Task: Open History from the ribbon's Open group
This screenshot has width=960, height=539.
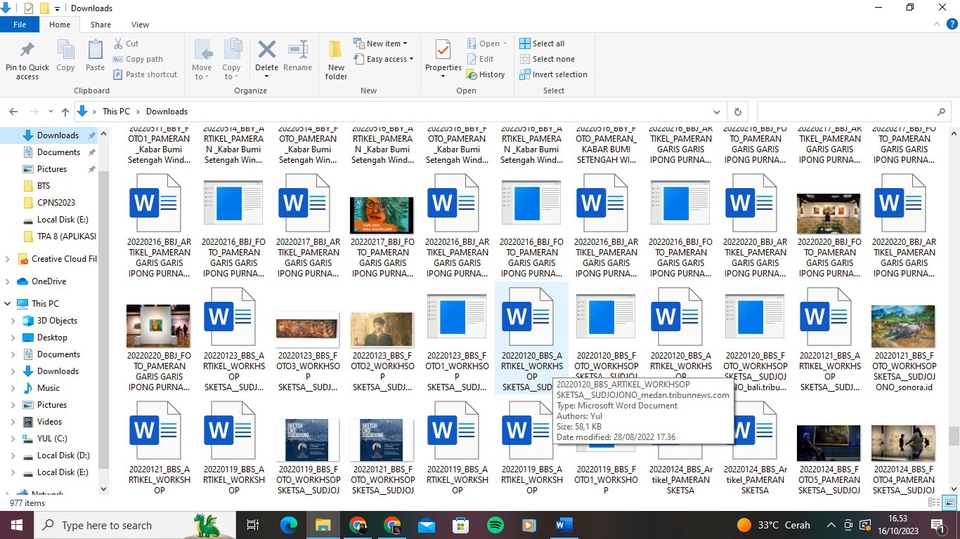Action: click(x=485, y=74)
